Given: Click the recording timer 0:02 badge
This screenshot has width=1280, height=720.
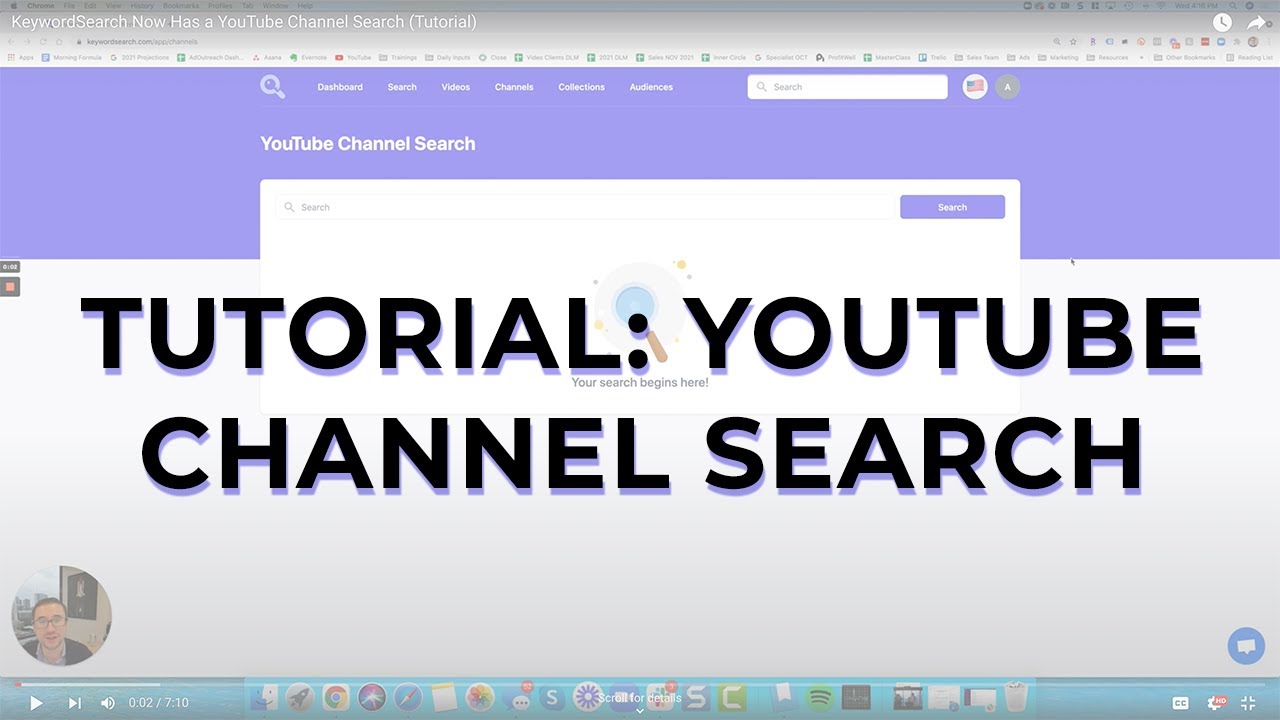Looking at the screenshot, I should click(10, 267).
